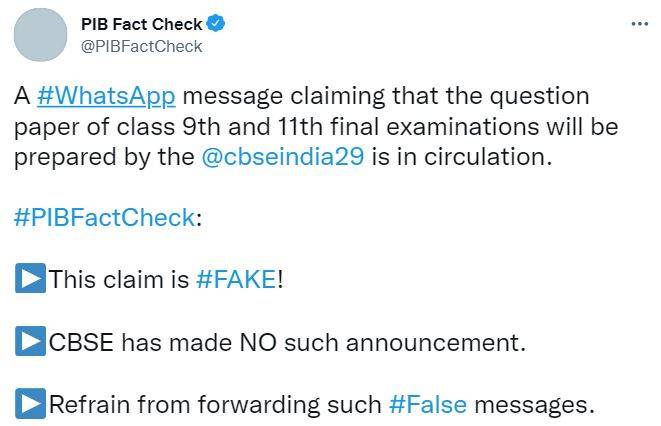Image resolution: width=661 pixels, height=426 pixels.
Task: Click the text "This claim is"
Action: (x=118, y=280)
